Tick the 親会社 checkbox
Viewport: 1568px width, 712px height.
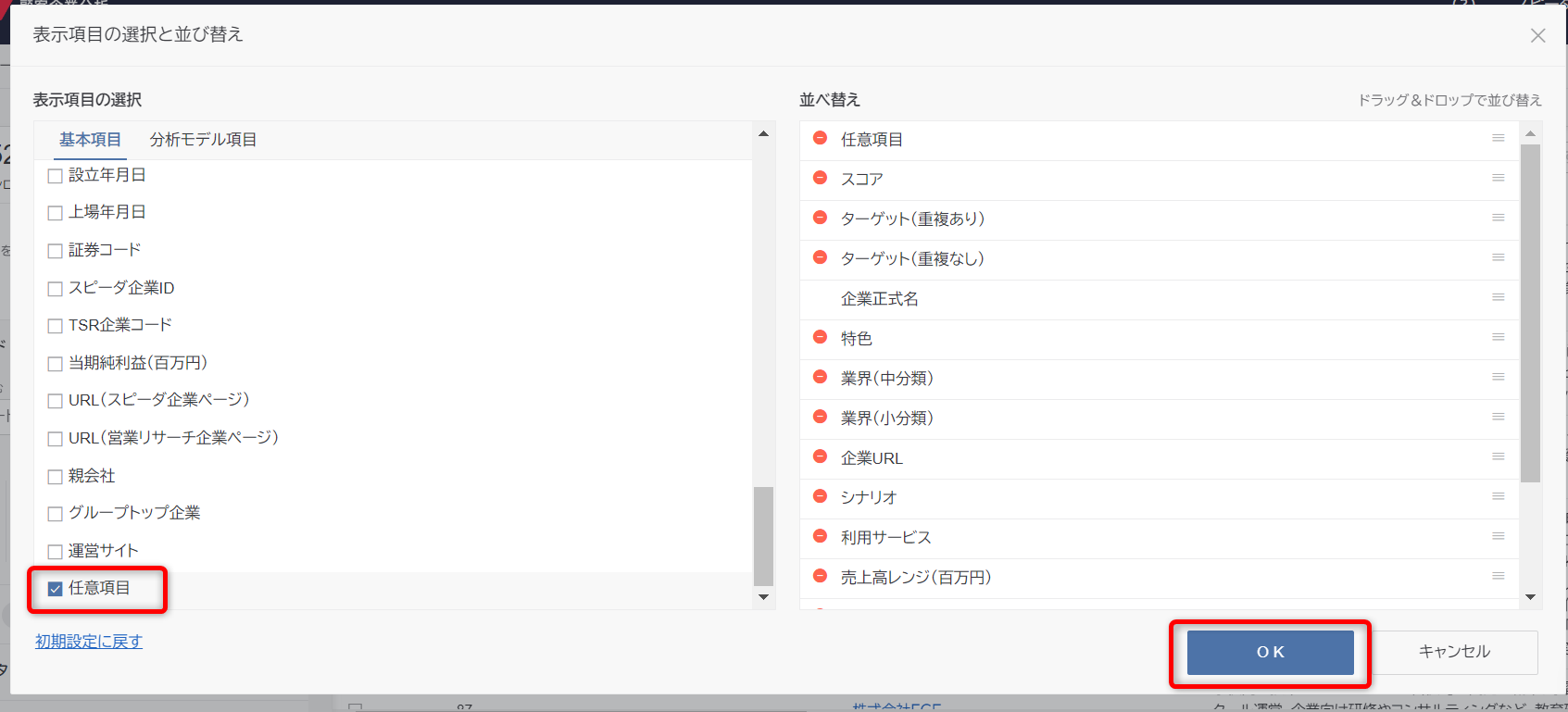(56, 477)
